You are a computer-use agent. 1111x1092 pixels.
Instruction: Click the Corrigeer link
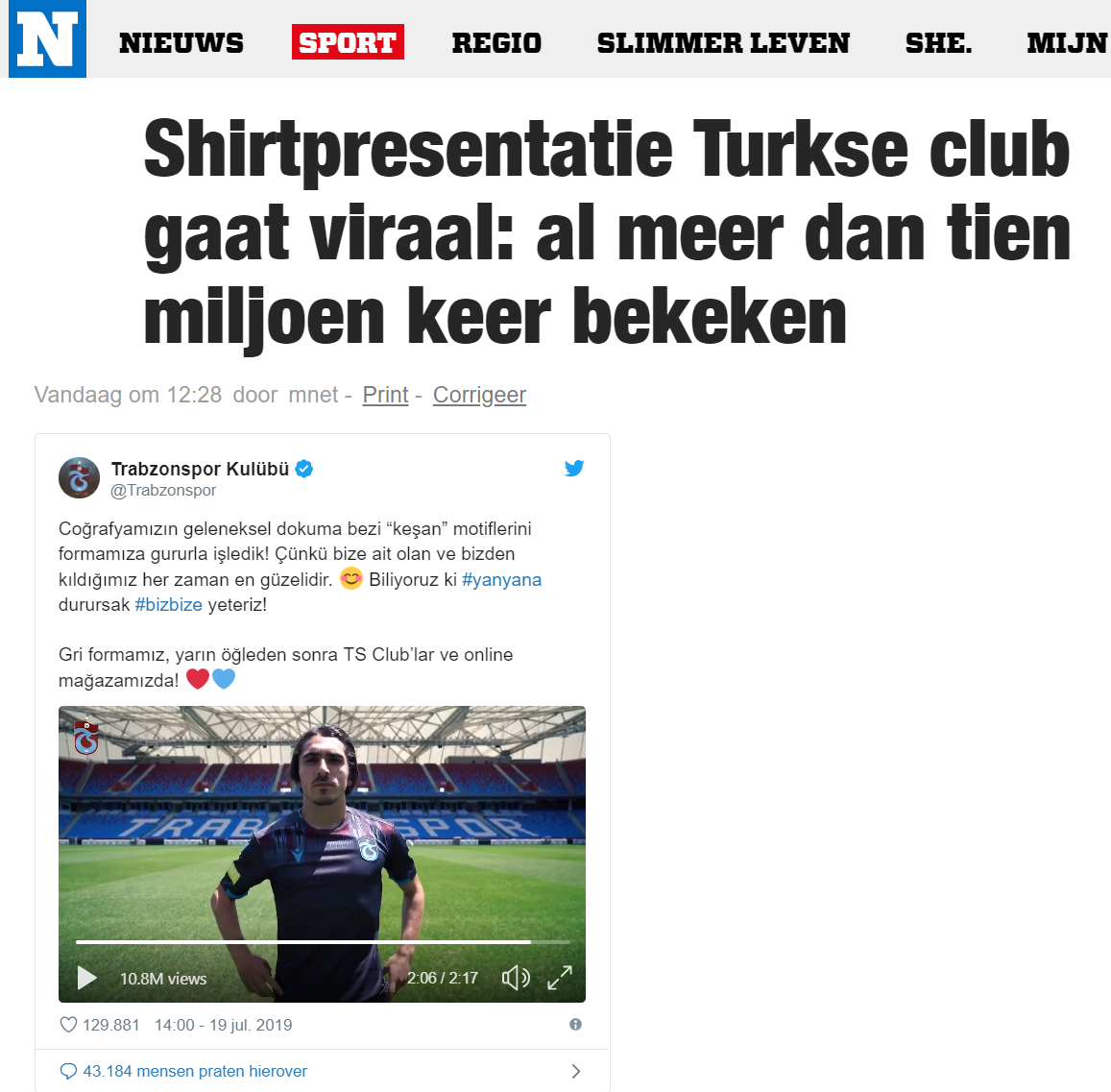480,395
